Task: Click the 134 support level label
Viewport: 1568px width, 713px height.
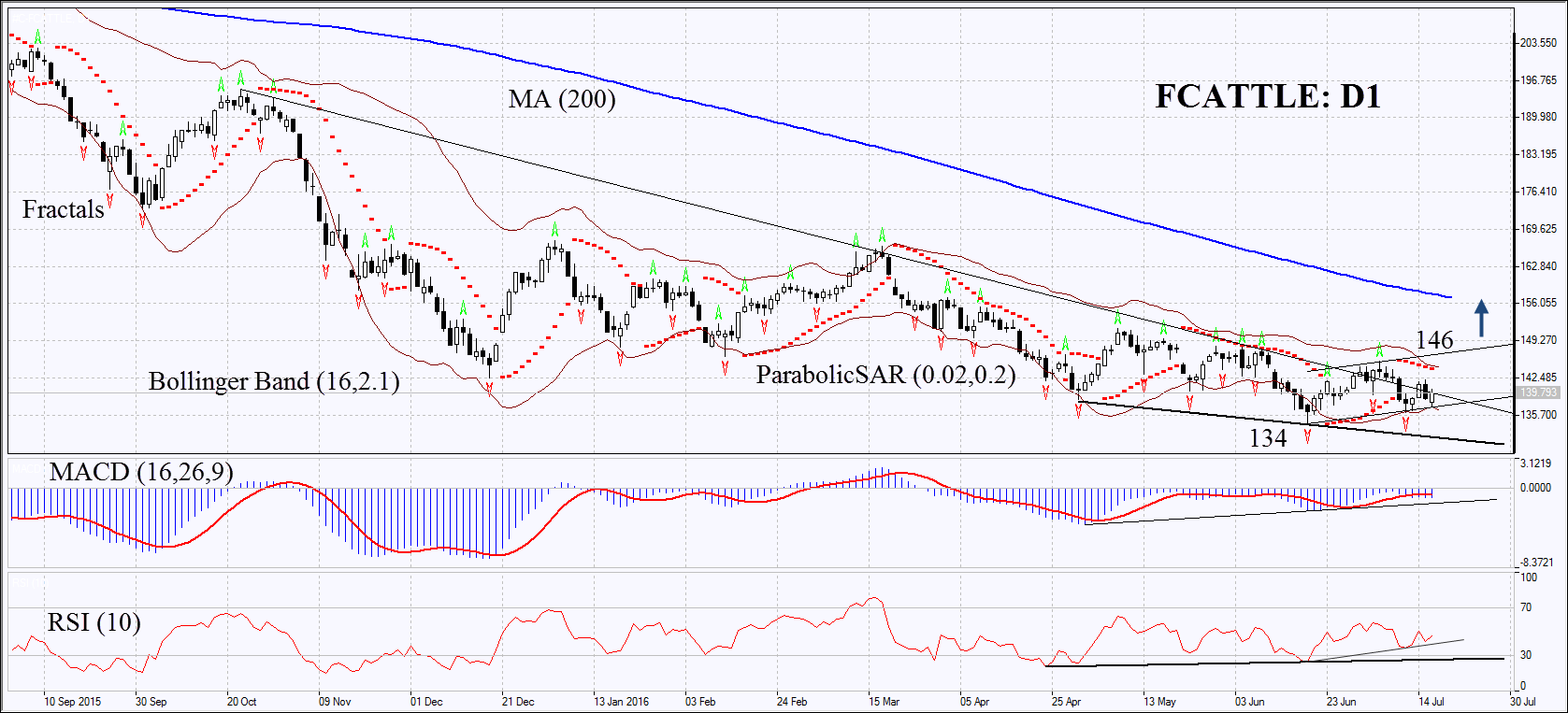Action: (x=1268, y=437)
